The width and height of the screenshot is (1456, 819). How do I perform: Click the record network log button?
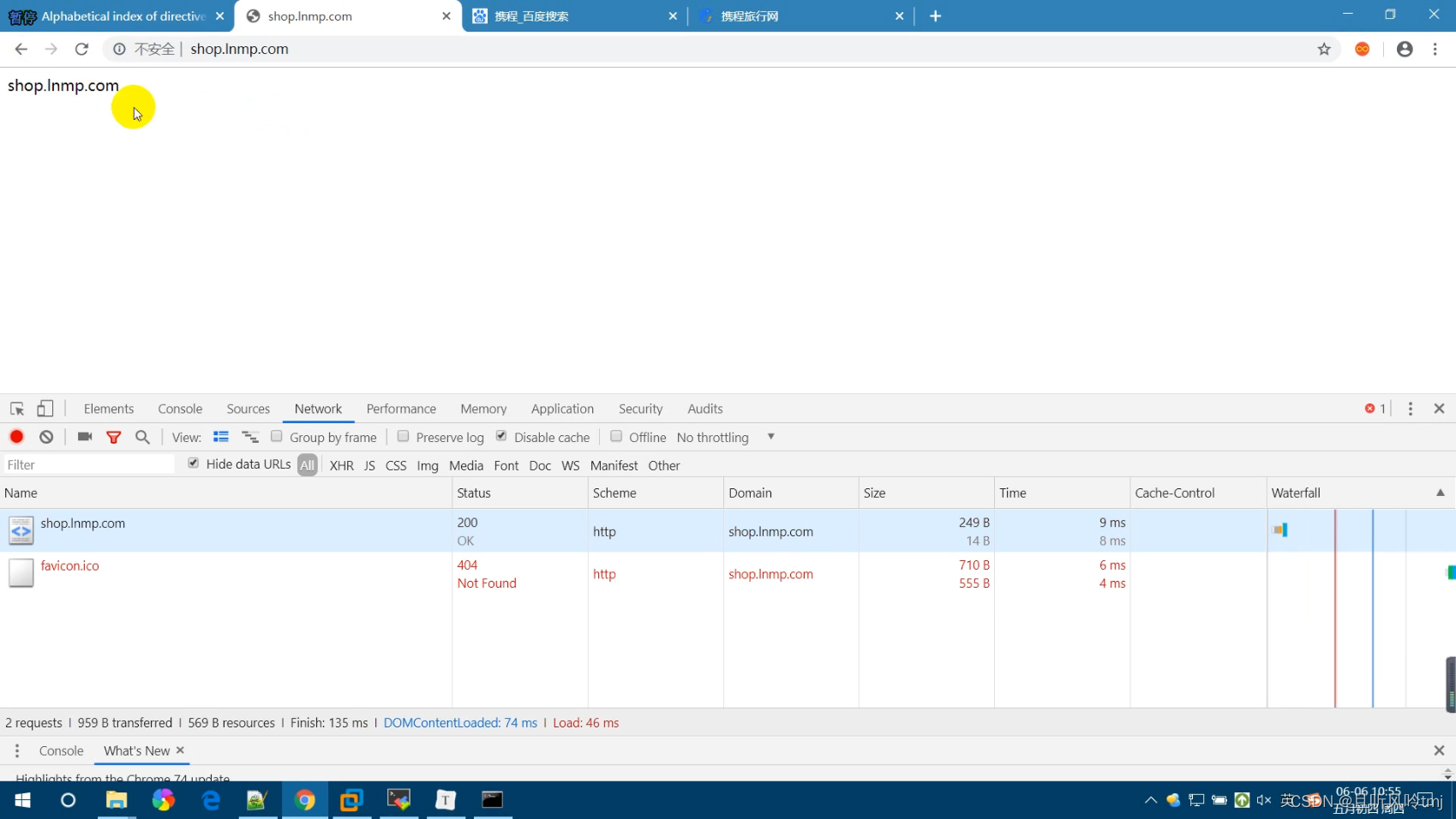[x=16, y=437]
